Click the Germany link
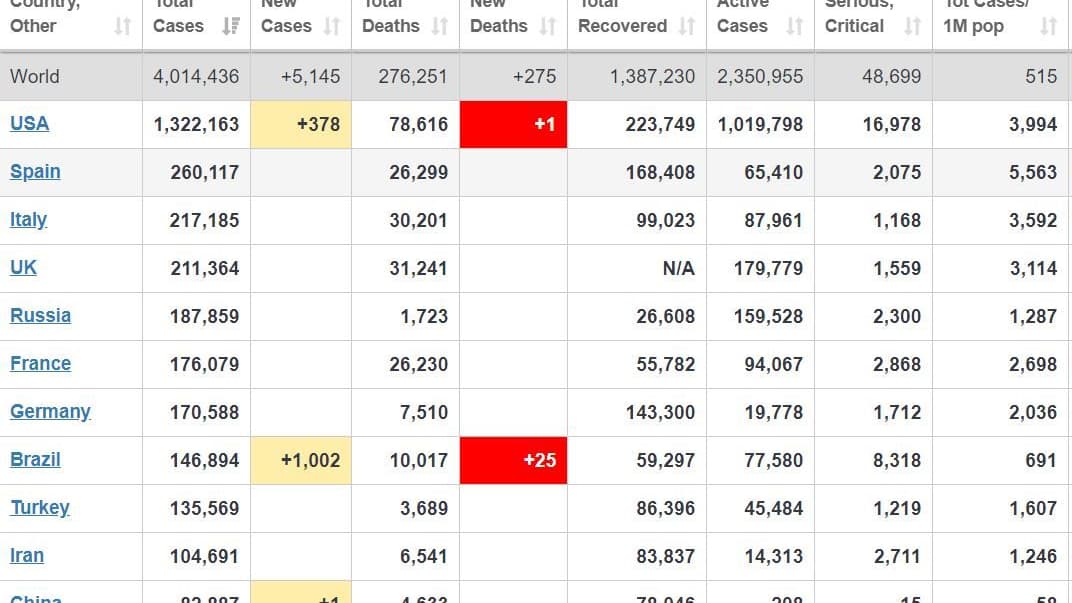The image size is (1072, 603). point(50,411)
